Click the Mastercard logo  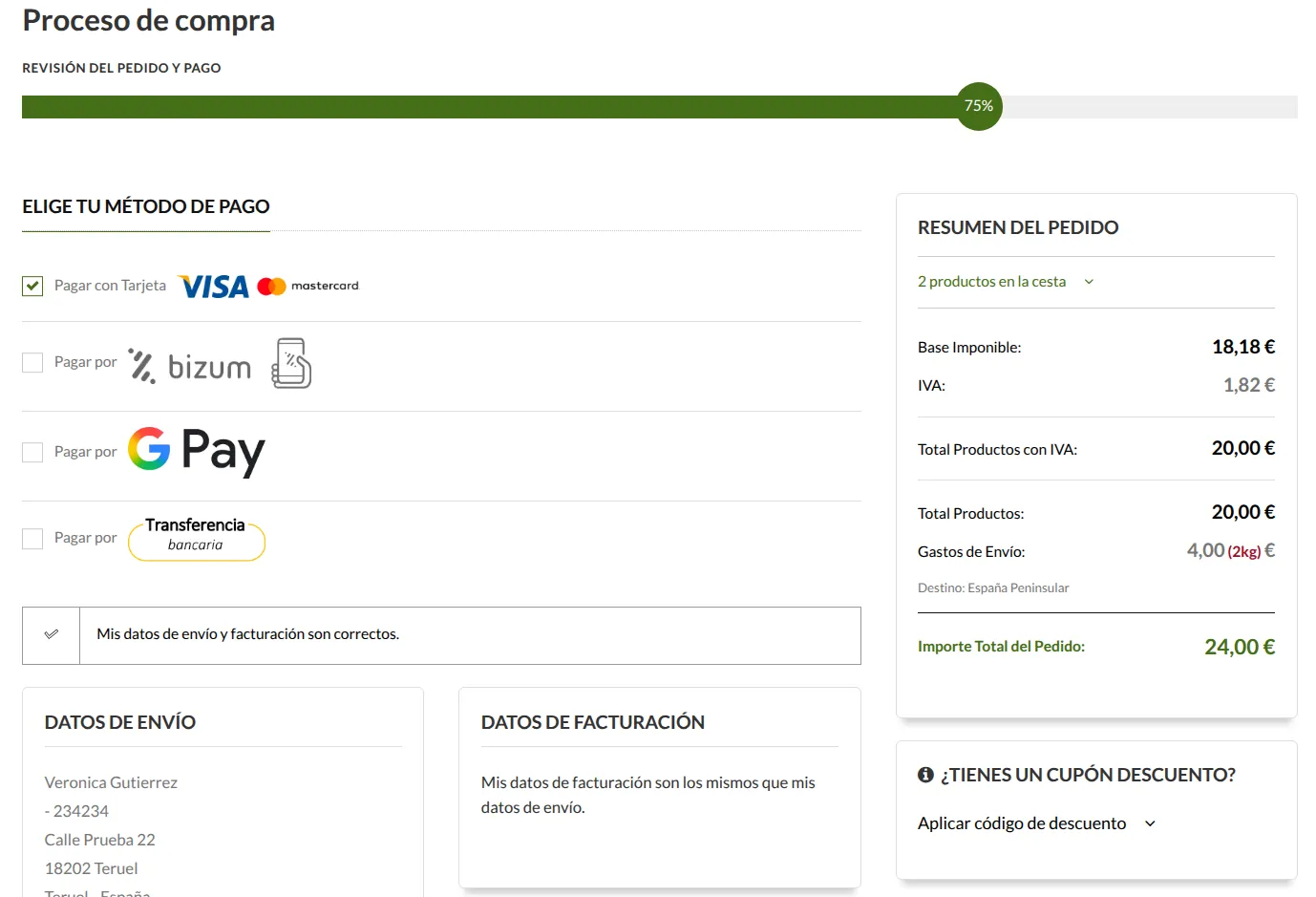(x=308, y=286)
